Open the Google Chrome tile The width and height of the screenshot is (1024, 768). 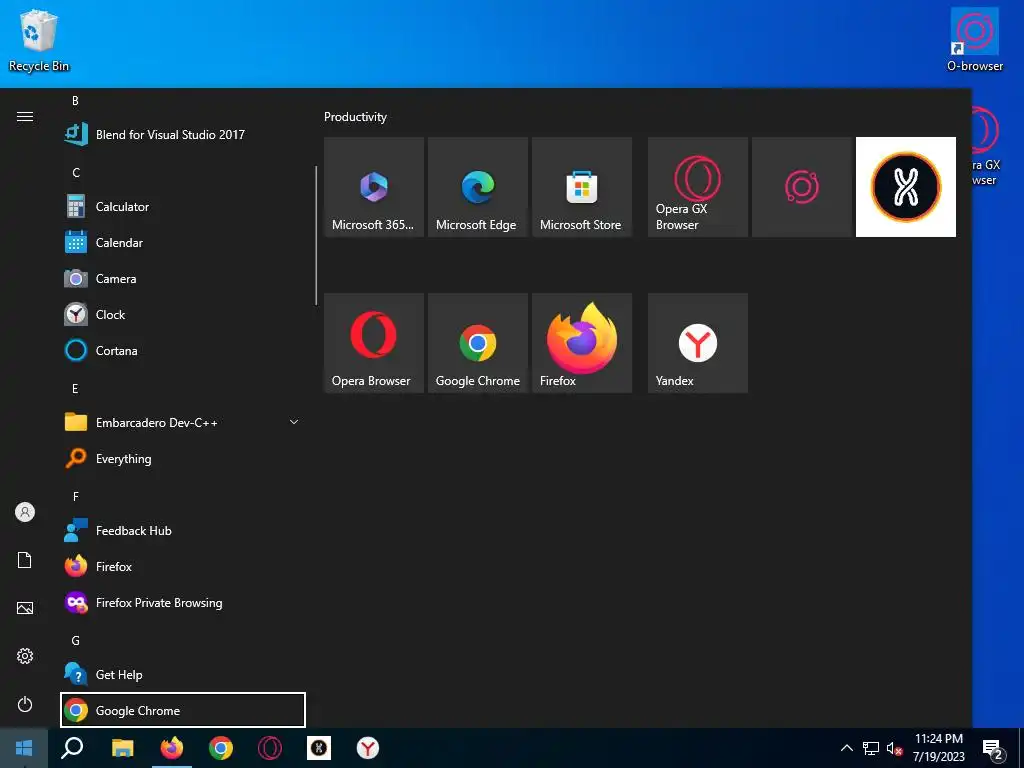tap(477, 343)
